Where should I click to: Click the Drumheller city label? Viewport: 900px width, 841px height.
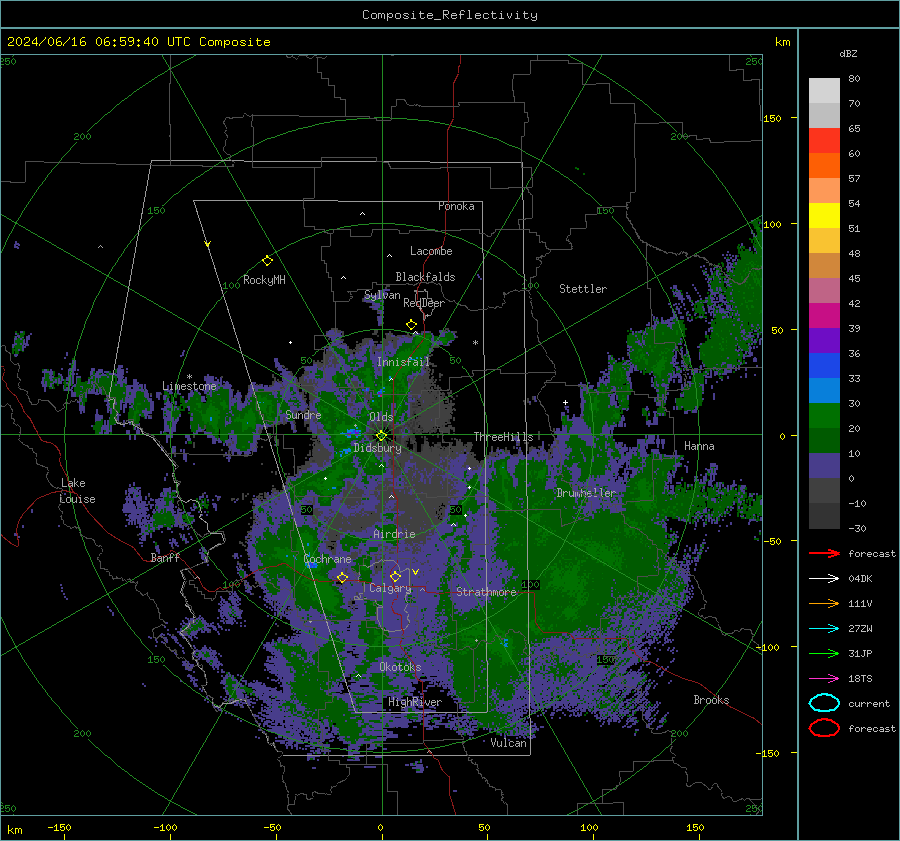click(x=586, y=493)
